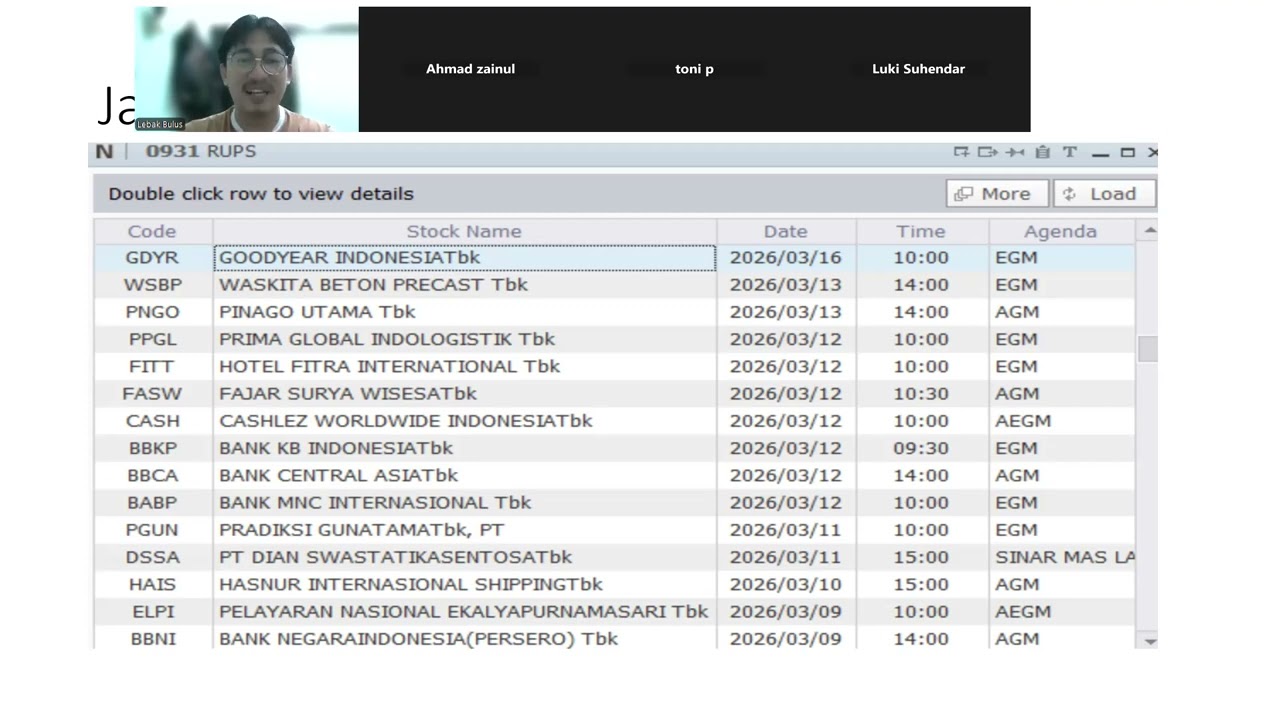Sort by the Time column header
The width and height of the screenshot is (1280, 720).
[x=921, y=231]
